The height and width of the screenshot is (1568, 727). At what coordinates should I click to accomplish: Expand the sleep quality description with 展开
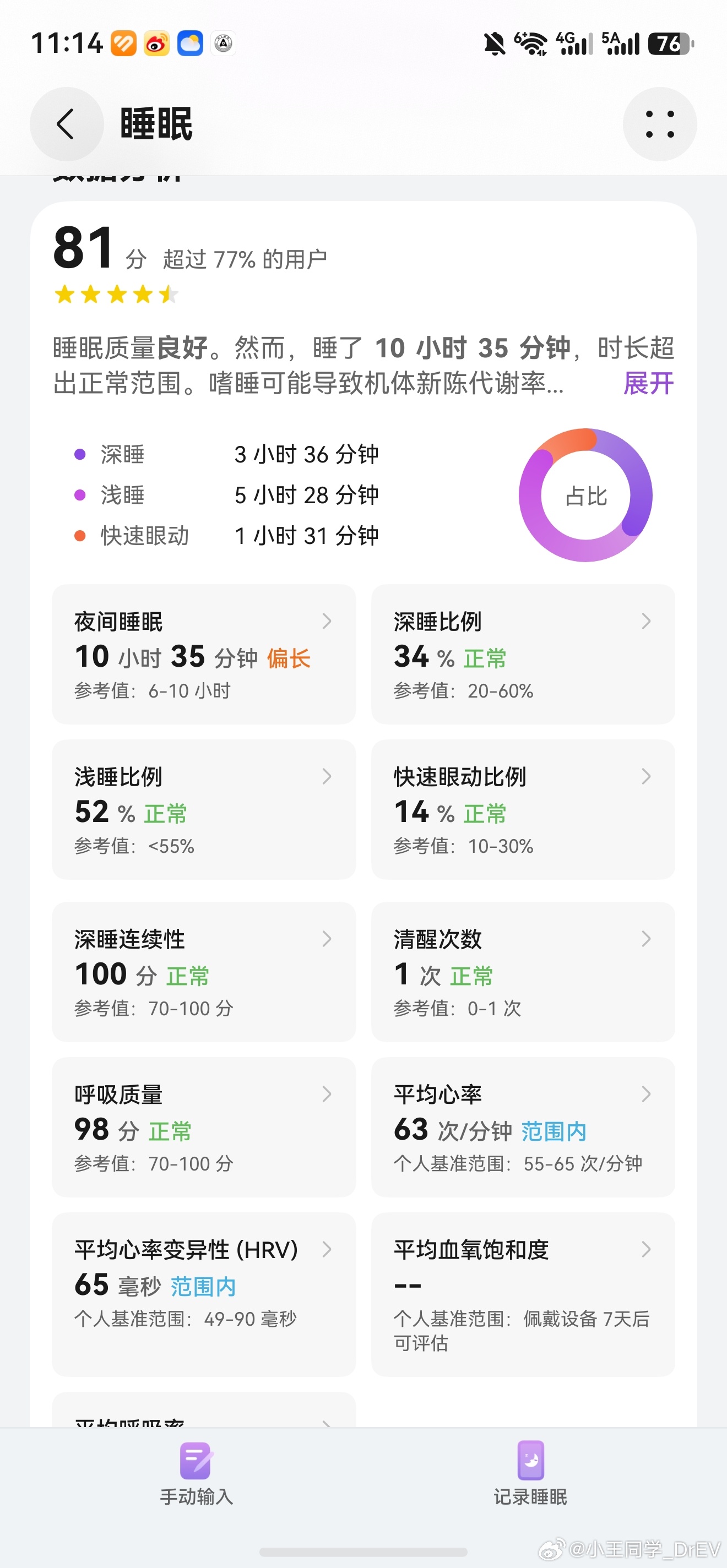tap(648, 384)
